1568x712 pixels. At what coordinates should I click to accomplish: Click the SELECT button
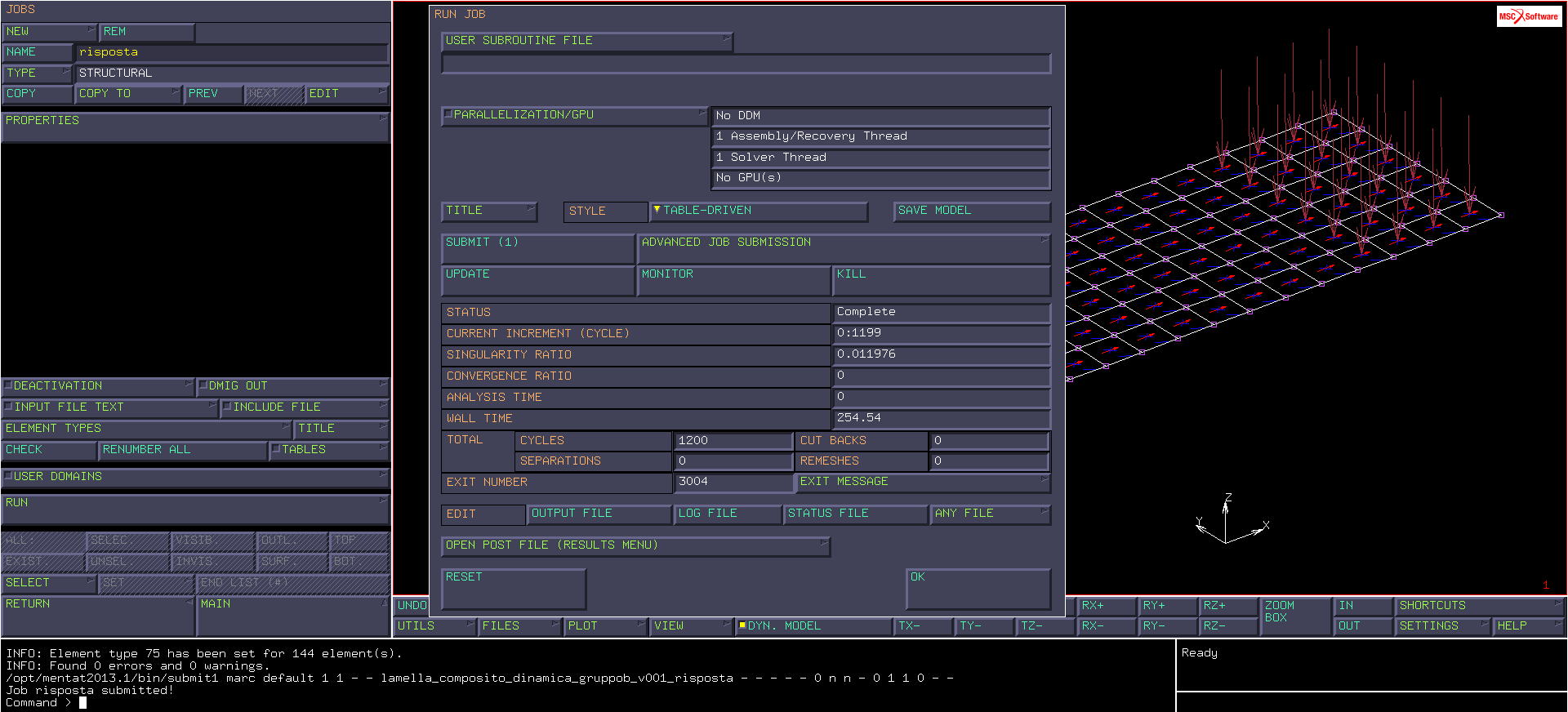pos(49,583)
